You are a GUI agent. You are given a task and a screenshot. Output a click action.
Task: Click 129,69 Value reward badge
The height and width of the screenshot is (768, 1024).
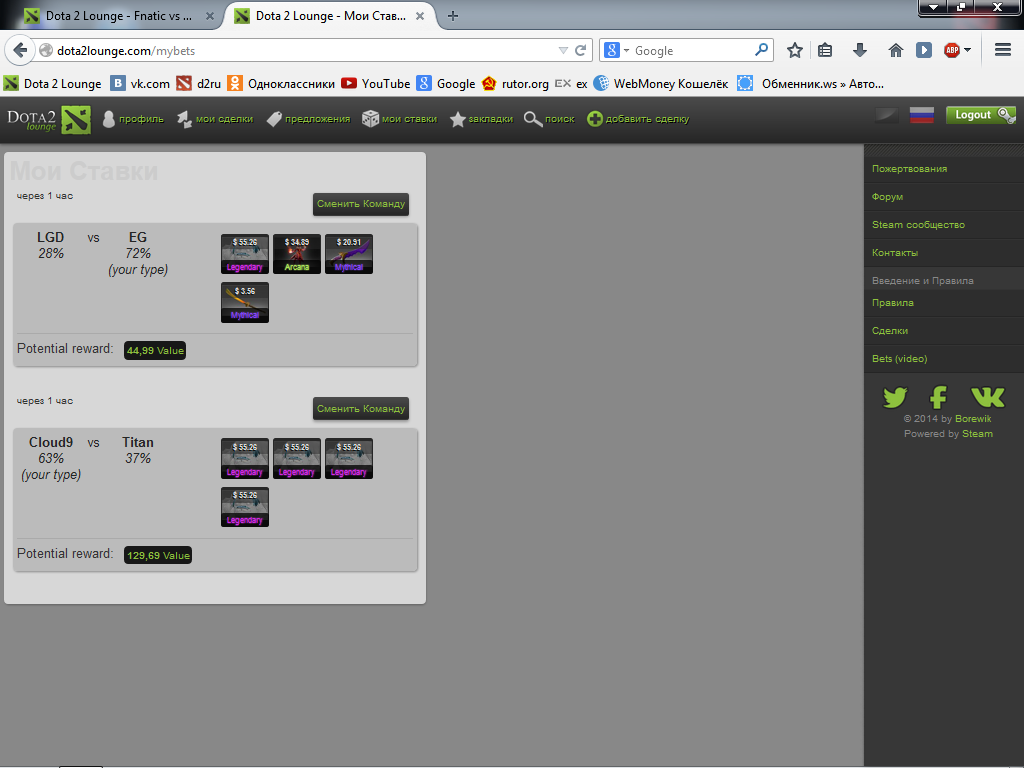pos(158,555)
